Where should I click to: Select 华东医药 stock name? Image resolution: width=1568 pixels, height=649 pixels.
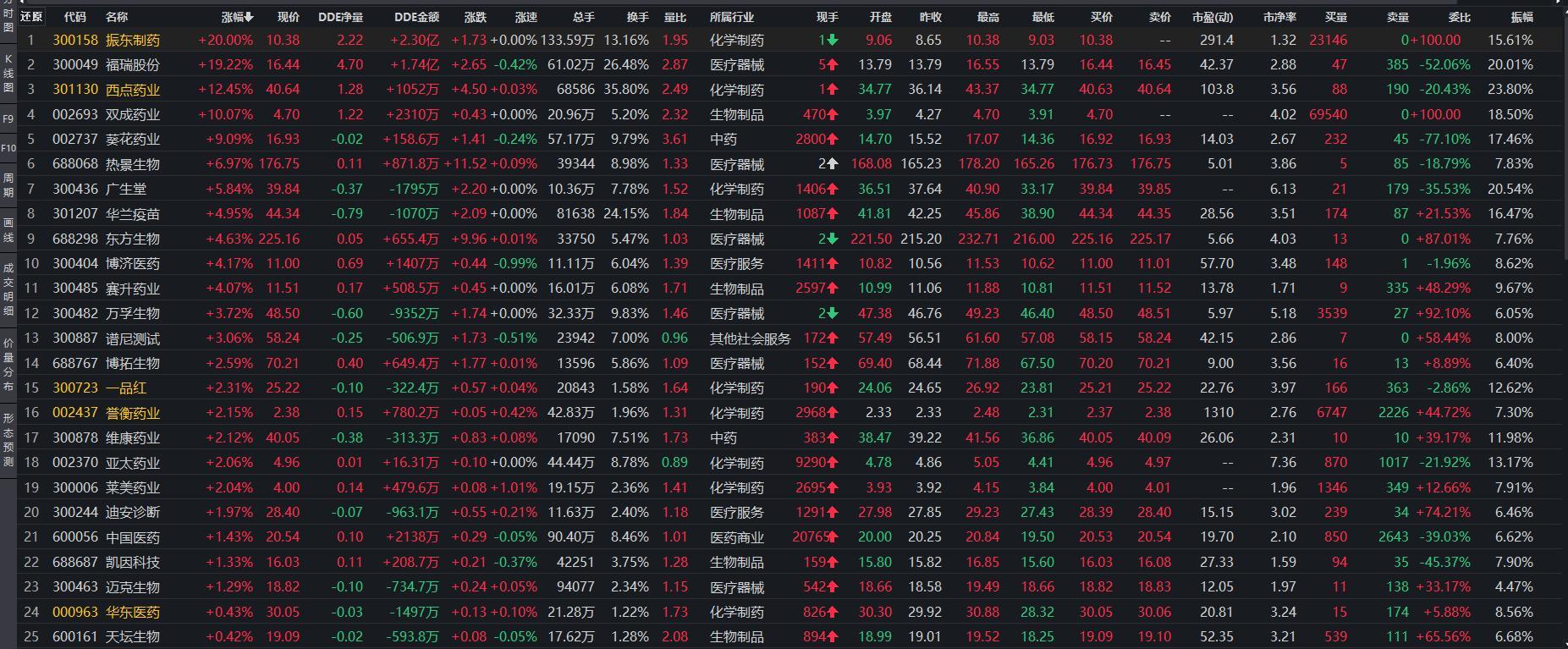133,612
